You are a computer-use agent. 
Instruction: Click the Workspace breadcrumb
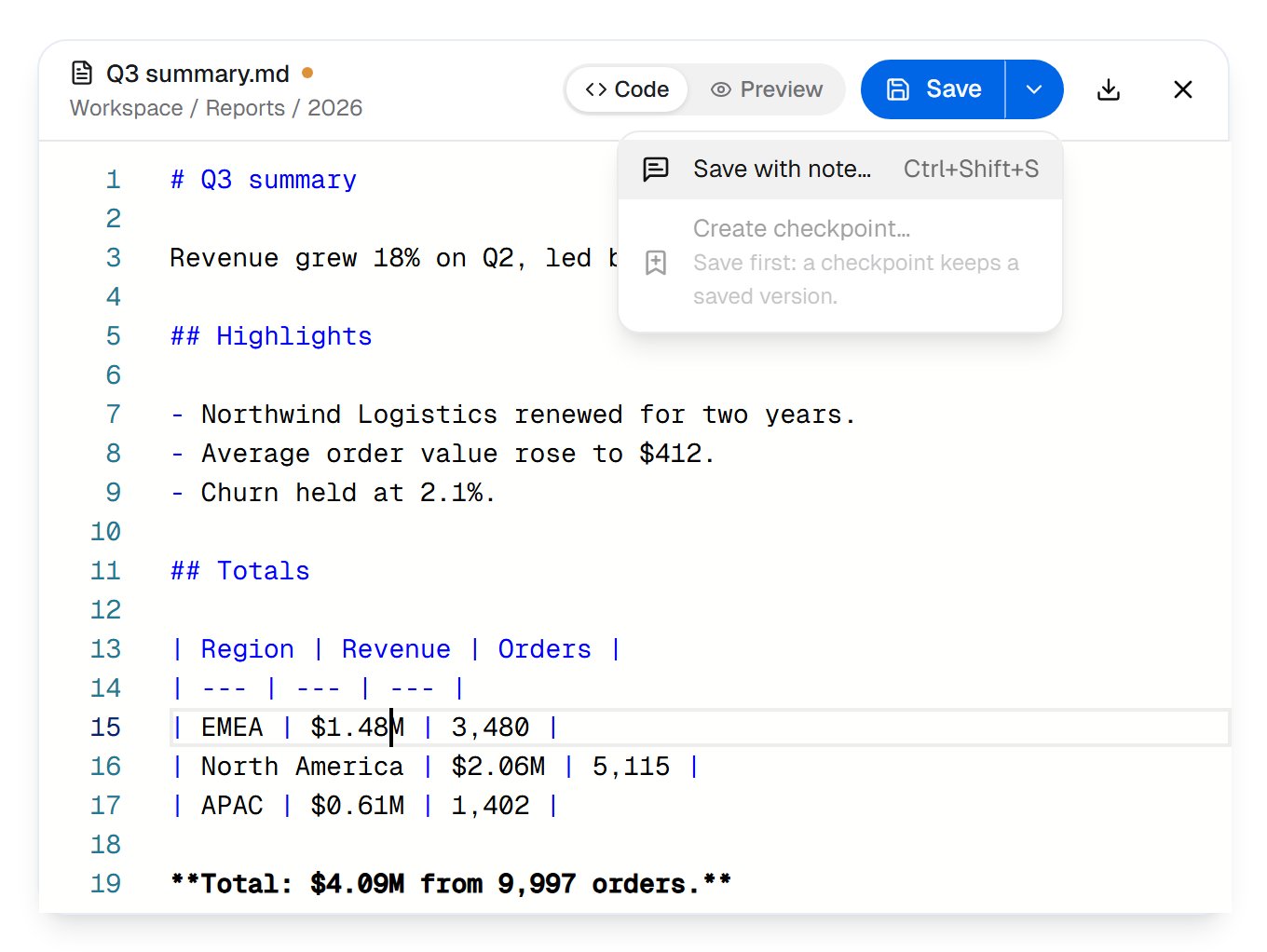tap(127, 108)
